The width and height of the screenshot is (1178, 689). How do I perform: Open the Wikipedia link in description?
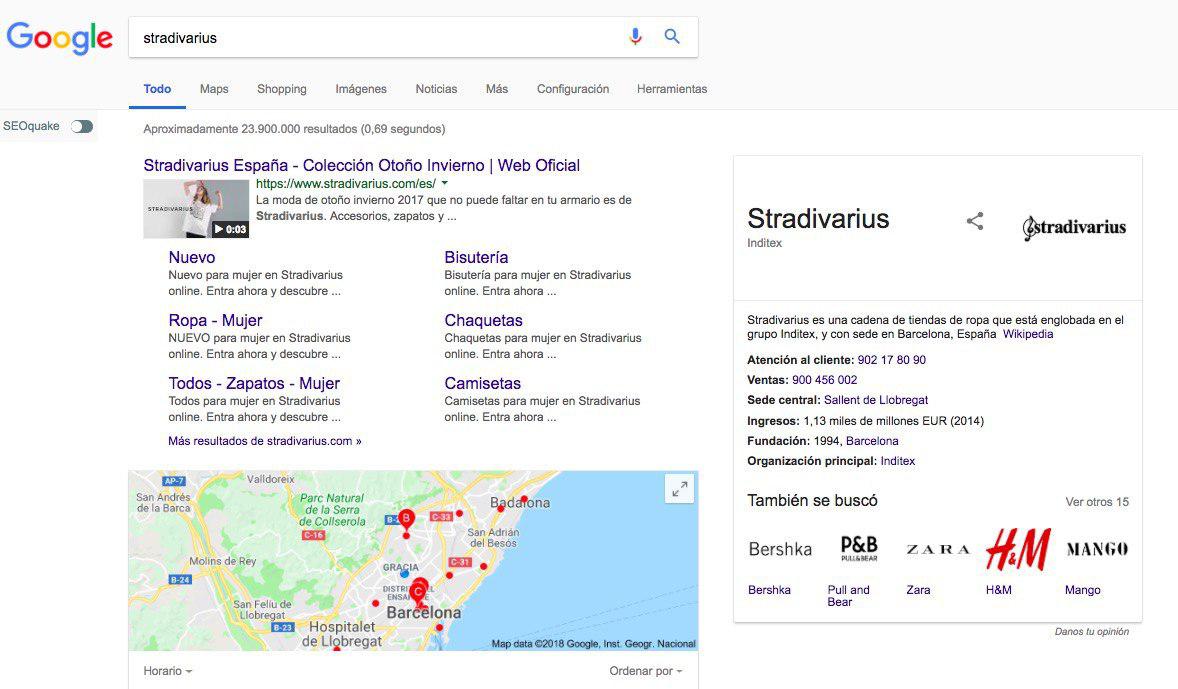[x=1028, y=334]
